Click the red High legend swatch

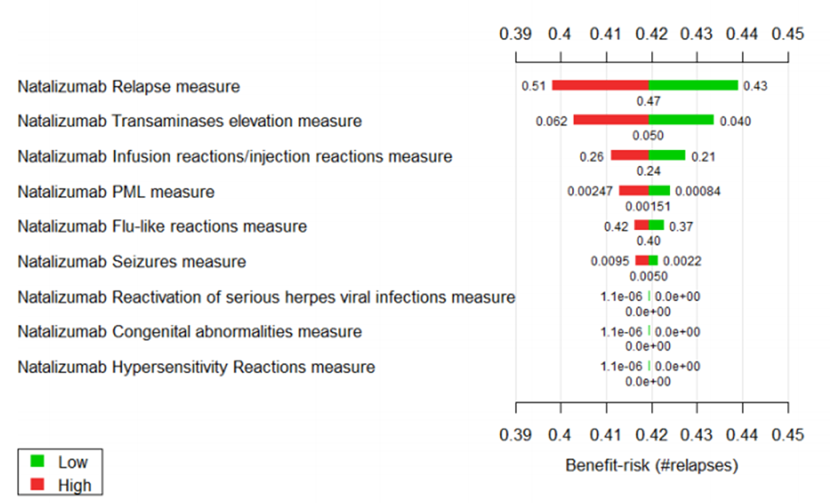tap(38, 485)
